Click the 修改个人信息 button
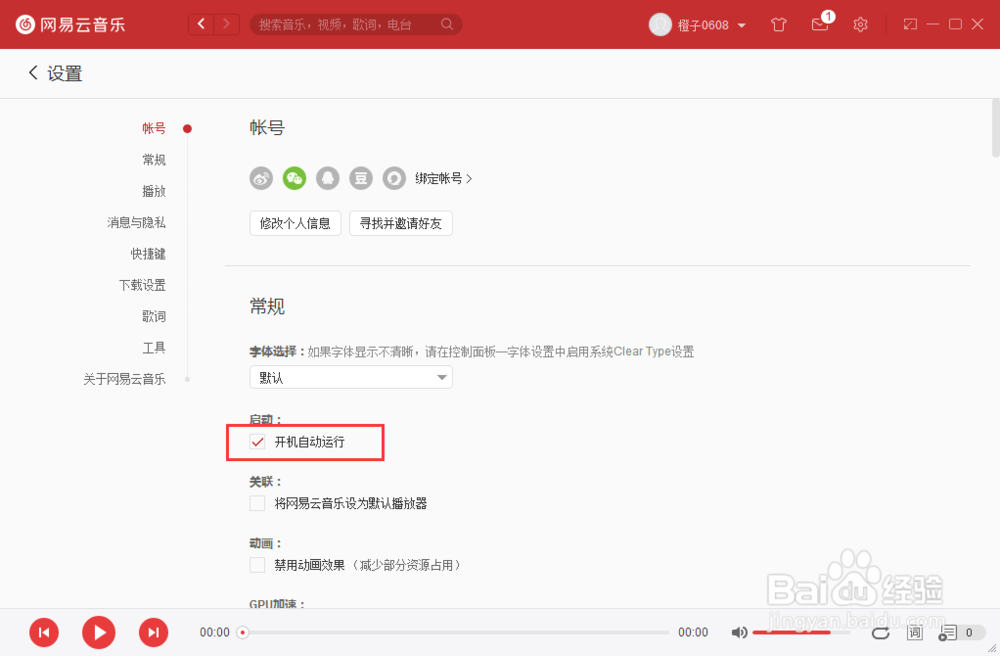The width and height of the screenshot is (1000, 656). (295, 223)
